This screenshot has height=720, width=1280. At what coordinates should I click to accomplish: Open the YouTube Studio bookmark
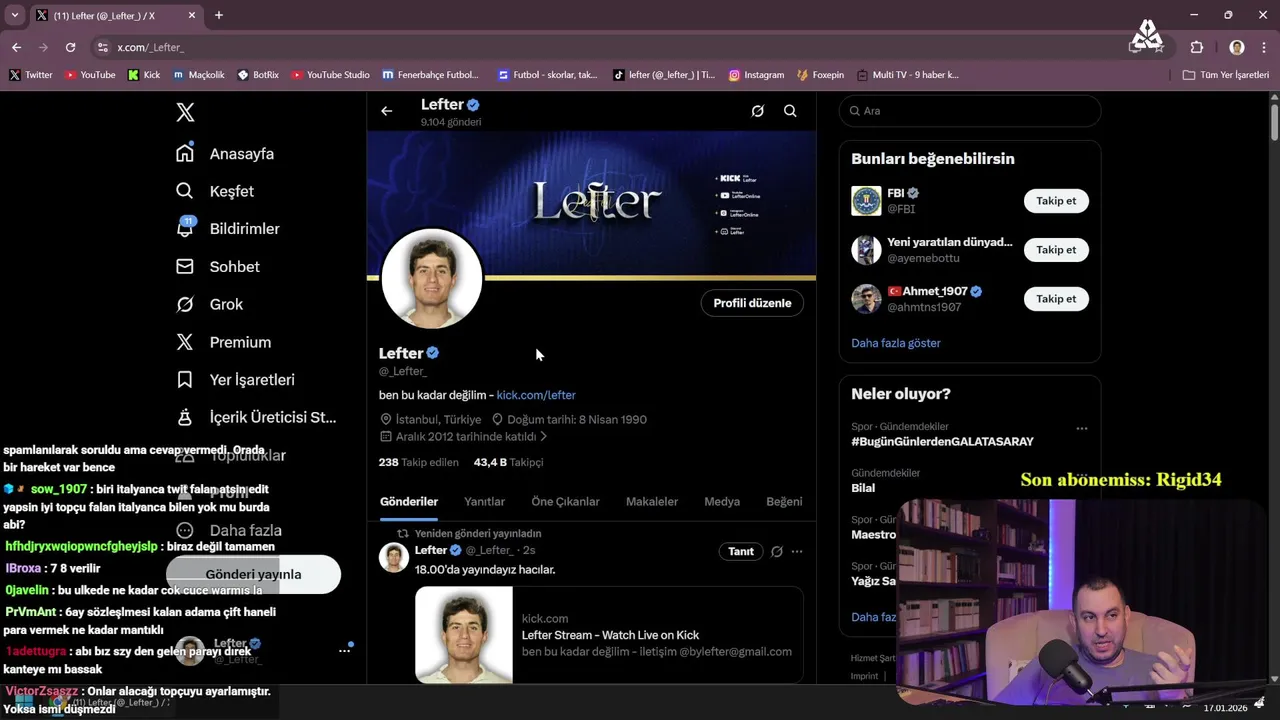pyautogui.click(x=331, y=75)
